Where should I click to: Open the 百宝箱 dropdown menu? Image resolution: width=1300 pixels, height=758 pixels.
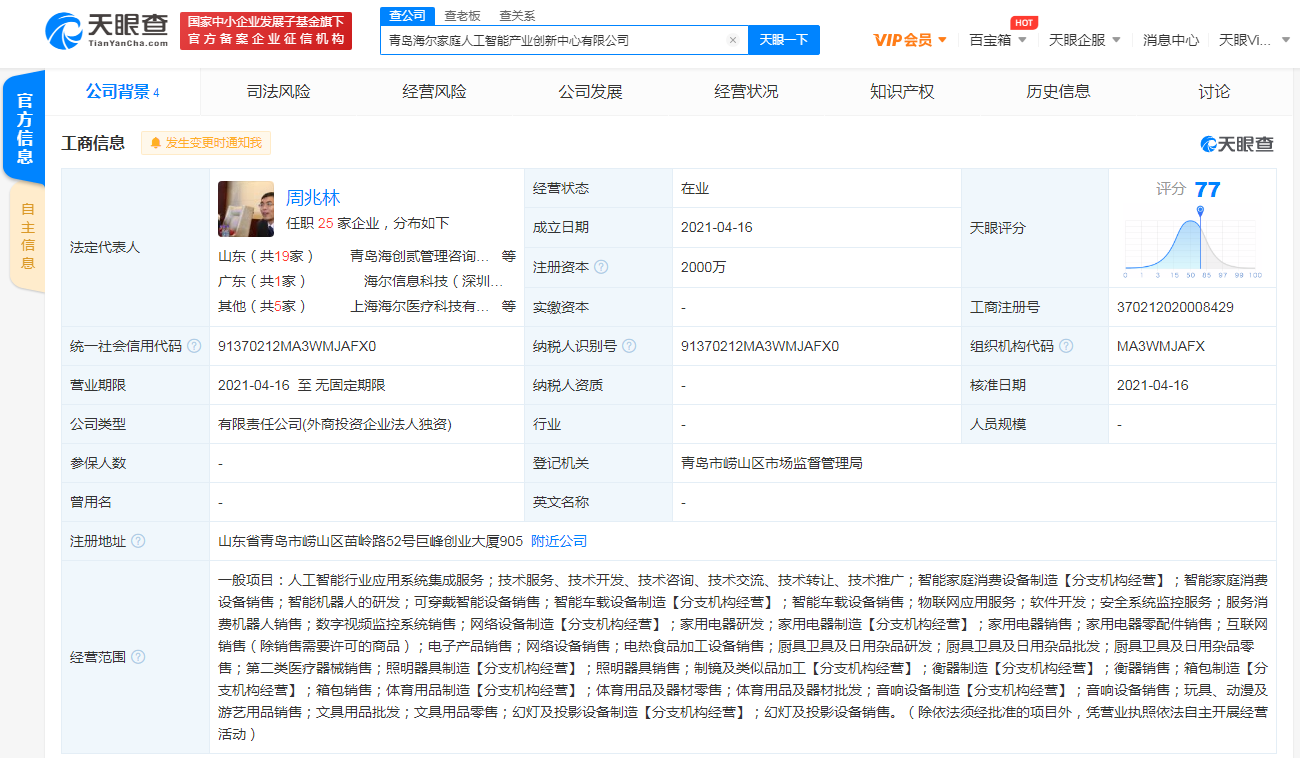tap(998, 40)
